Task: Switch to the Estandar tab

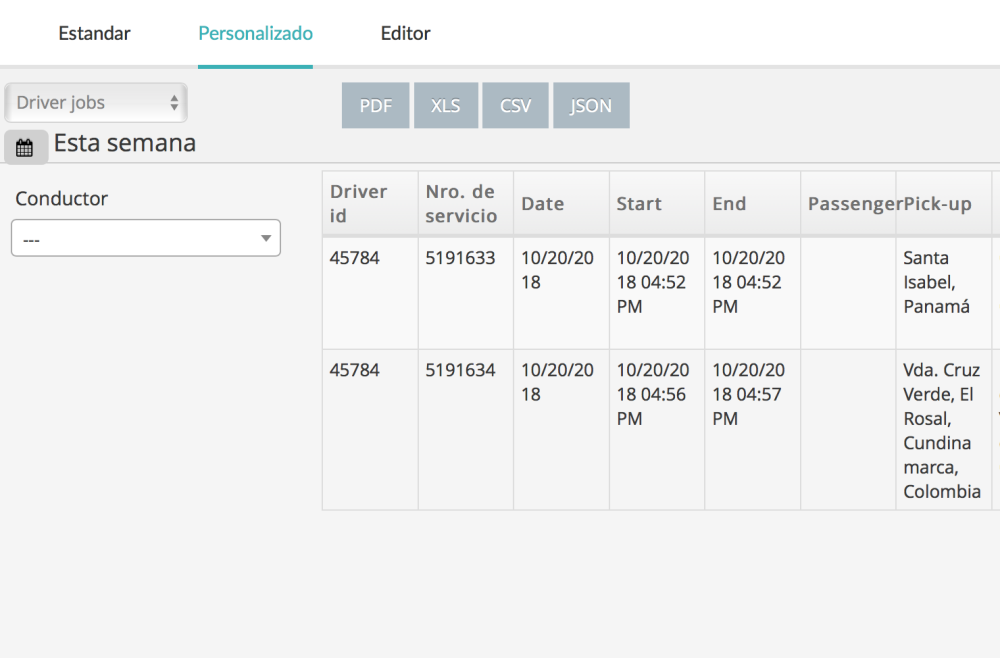Action: (94, 33)
